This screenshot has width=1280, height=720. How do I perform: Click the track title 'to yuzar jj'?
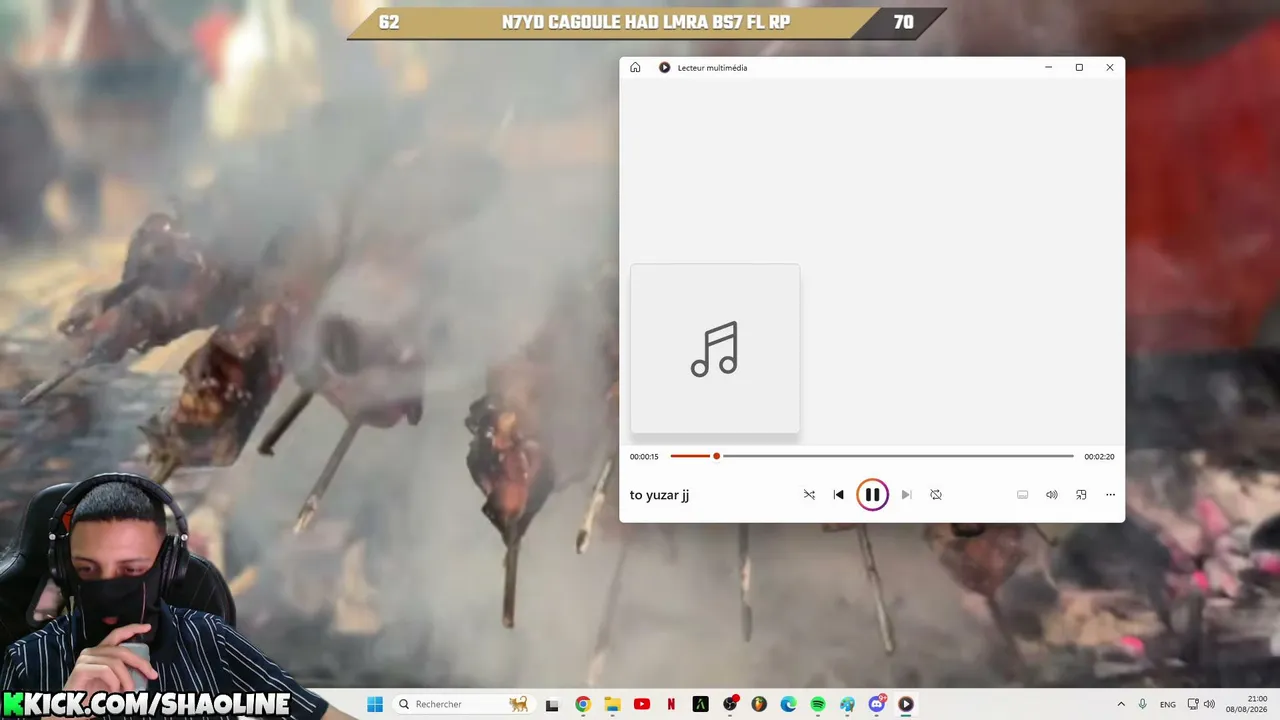pos(660,495)
